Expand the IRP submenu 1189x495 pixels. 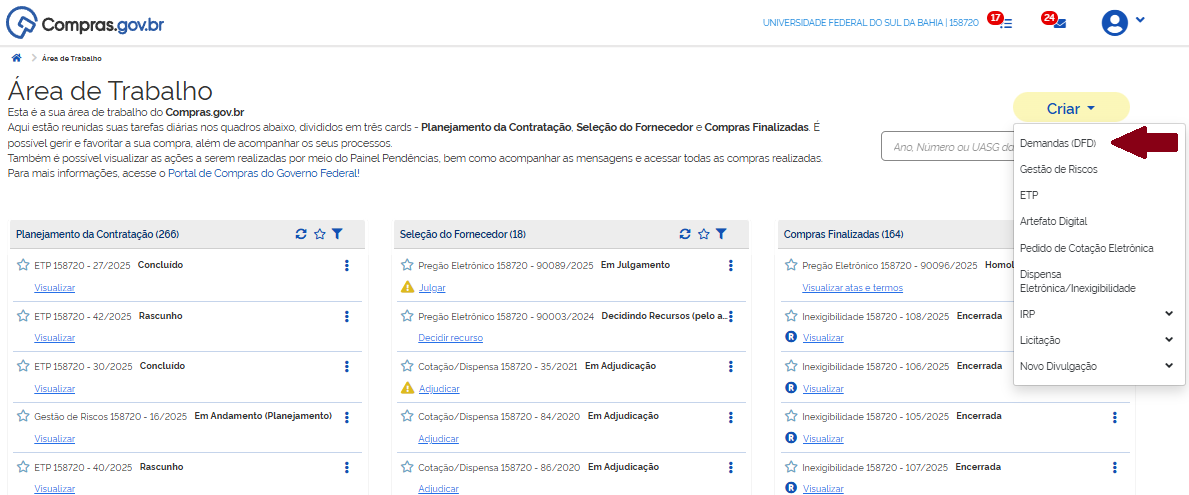click(x=1169, y=314)
